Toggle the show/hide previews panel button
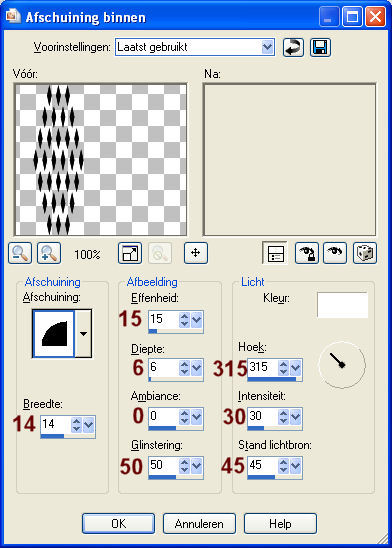The image size is (392, 548). [275, 253]
